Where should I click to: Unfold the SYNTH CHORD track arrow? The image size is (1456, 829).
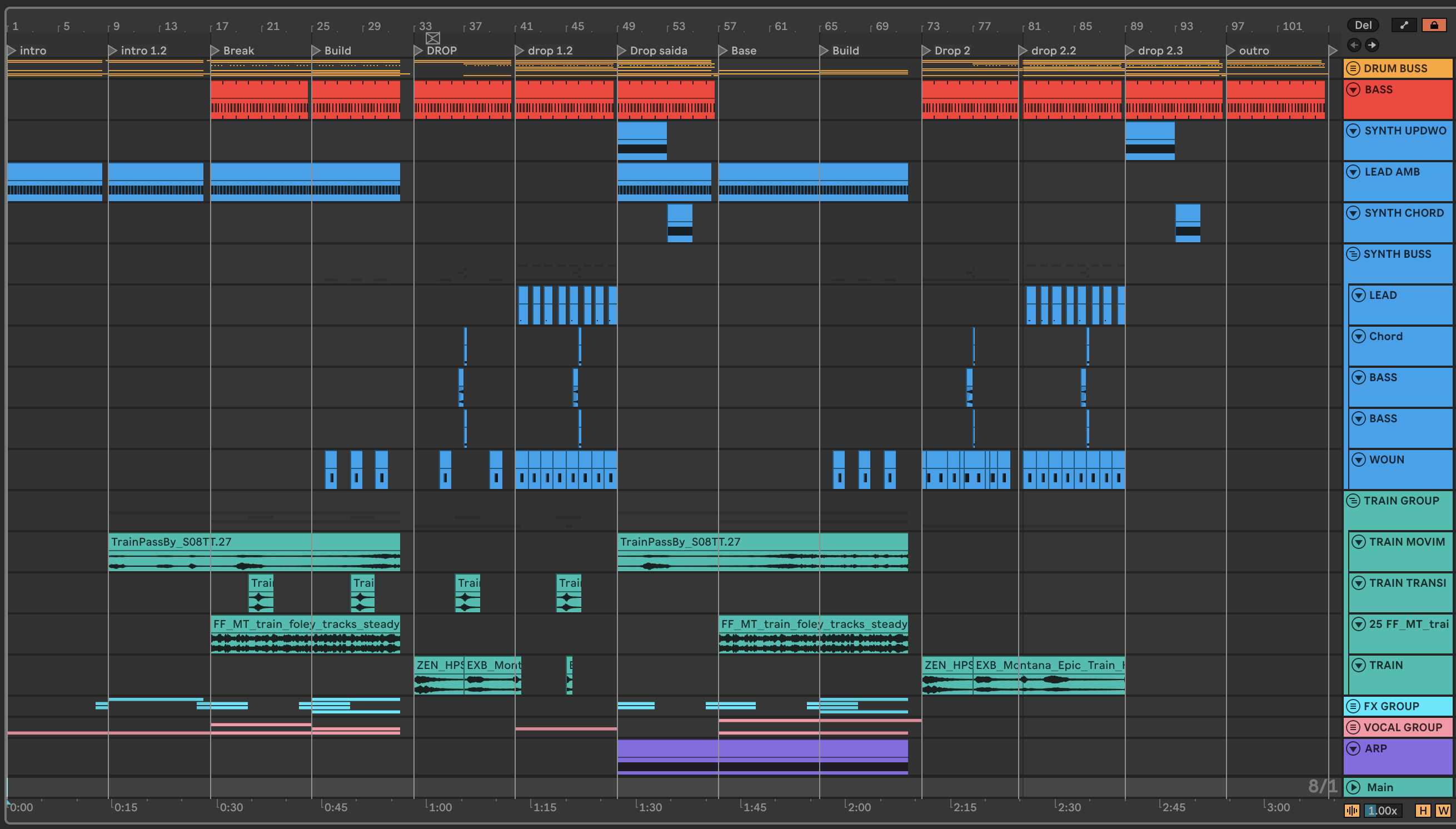pos(1354,213)
